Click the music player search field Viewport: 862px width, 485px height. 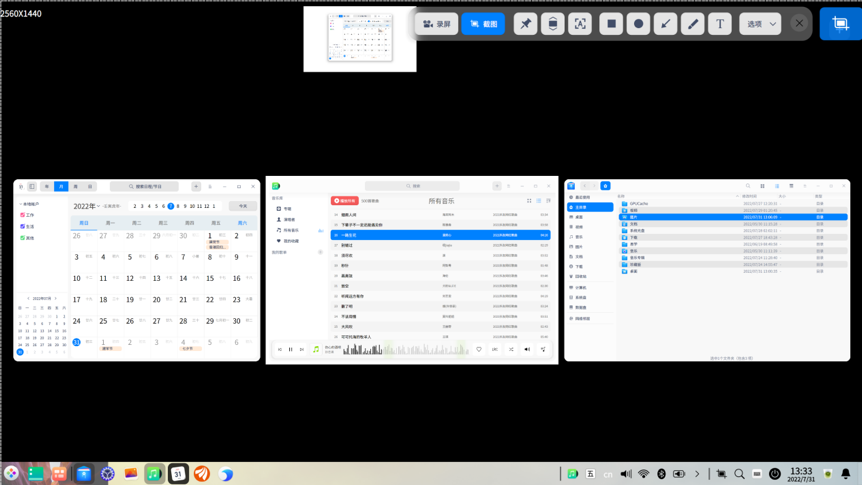412,186
